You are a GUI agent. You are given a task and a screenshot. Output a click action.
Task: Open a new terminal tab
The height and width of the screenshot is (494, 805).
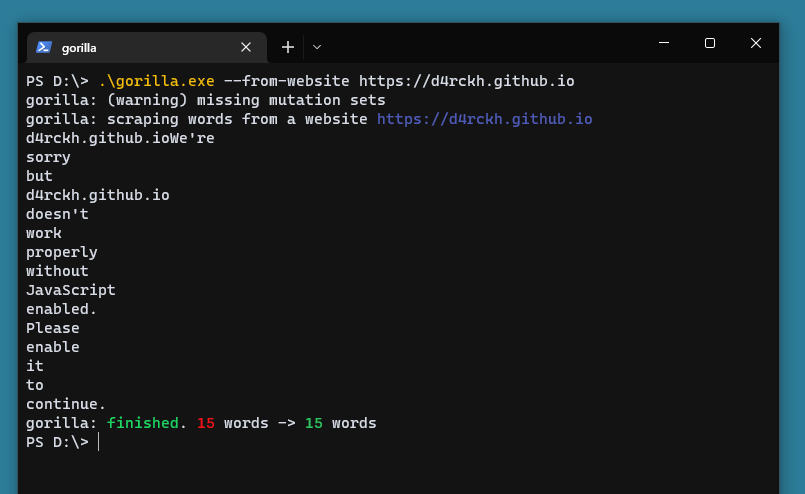coord(288,47)
